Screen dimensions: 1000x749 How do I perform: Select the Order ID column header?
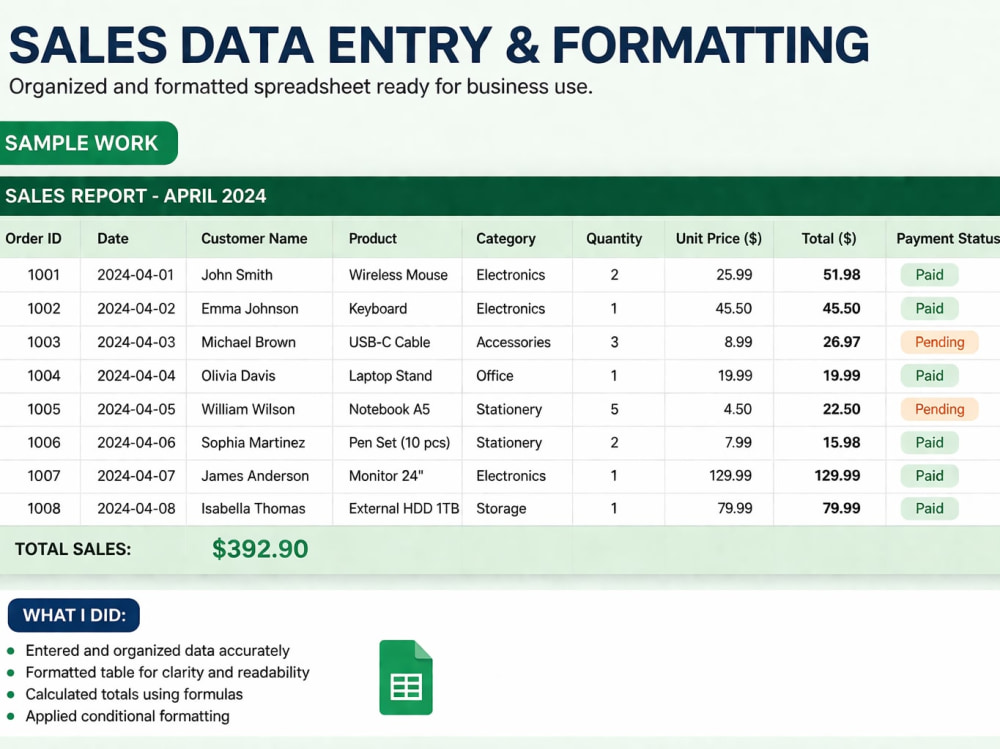click(x=33, y=239)
